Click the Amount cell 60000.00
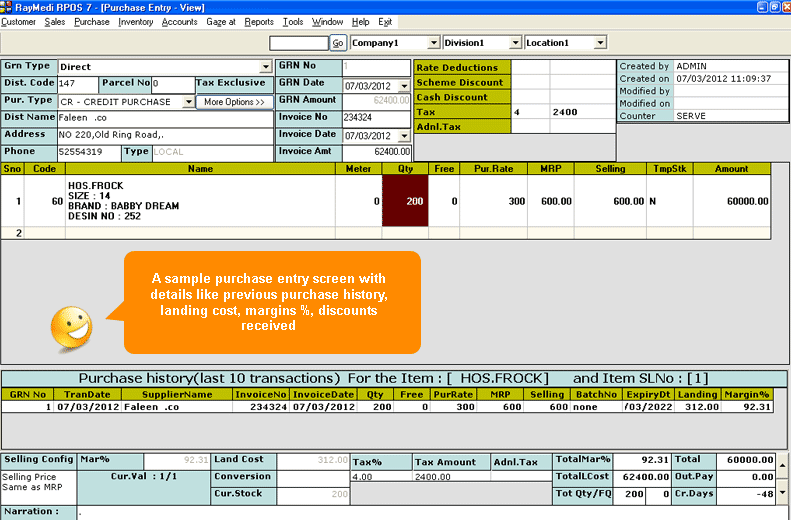Viewport: 791px width, 520px height. [x=731, y=201]
